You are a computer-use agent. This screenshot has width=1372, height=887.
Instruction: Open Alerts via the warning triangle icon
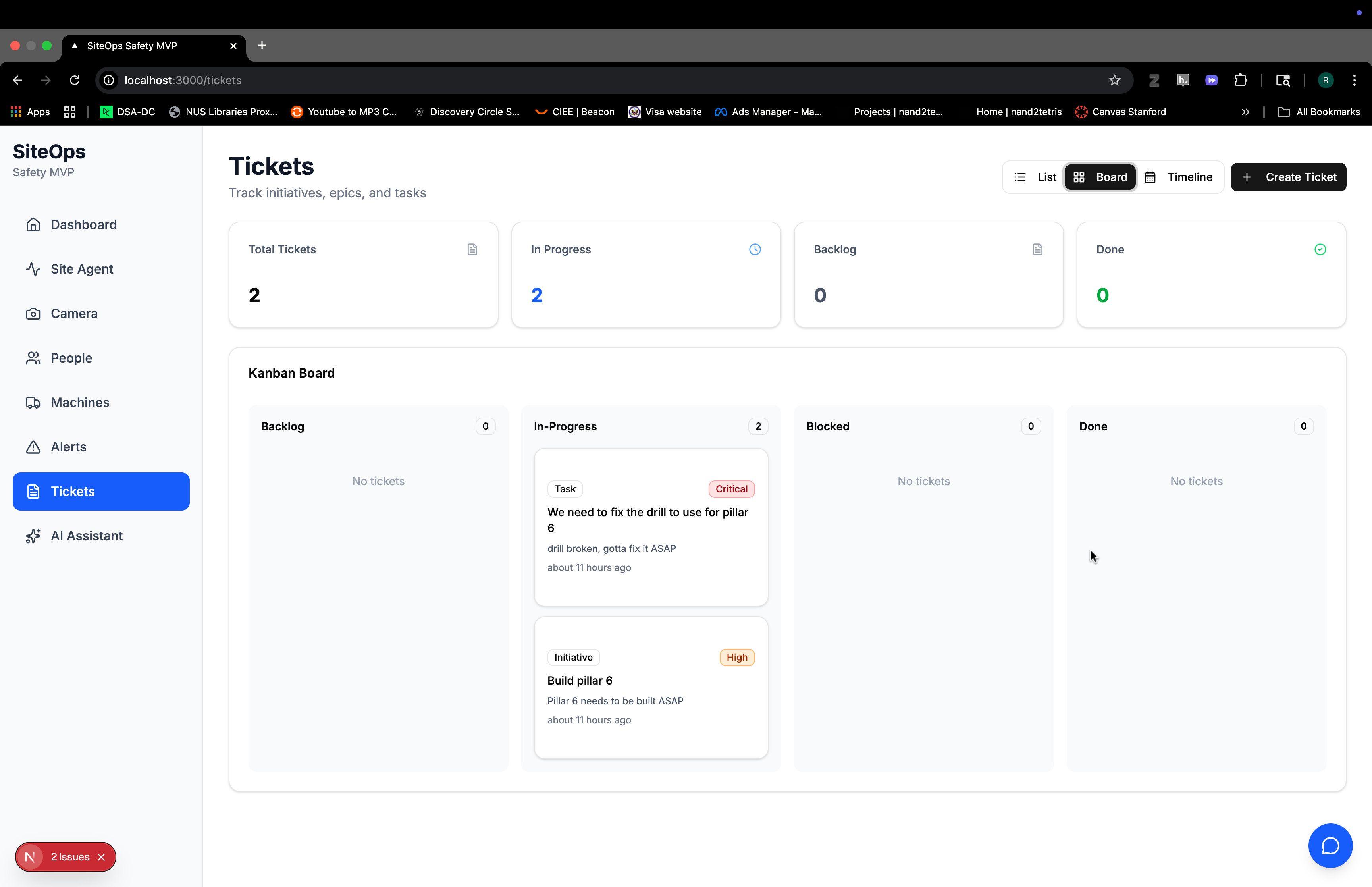tap(33, 447)
